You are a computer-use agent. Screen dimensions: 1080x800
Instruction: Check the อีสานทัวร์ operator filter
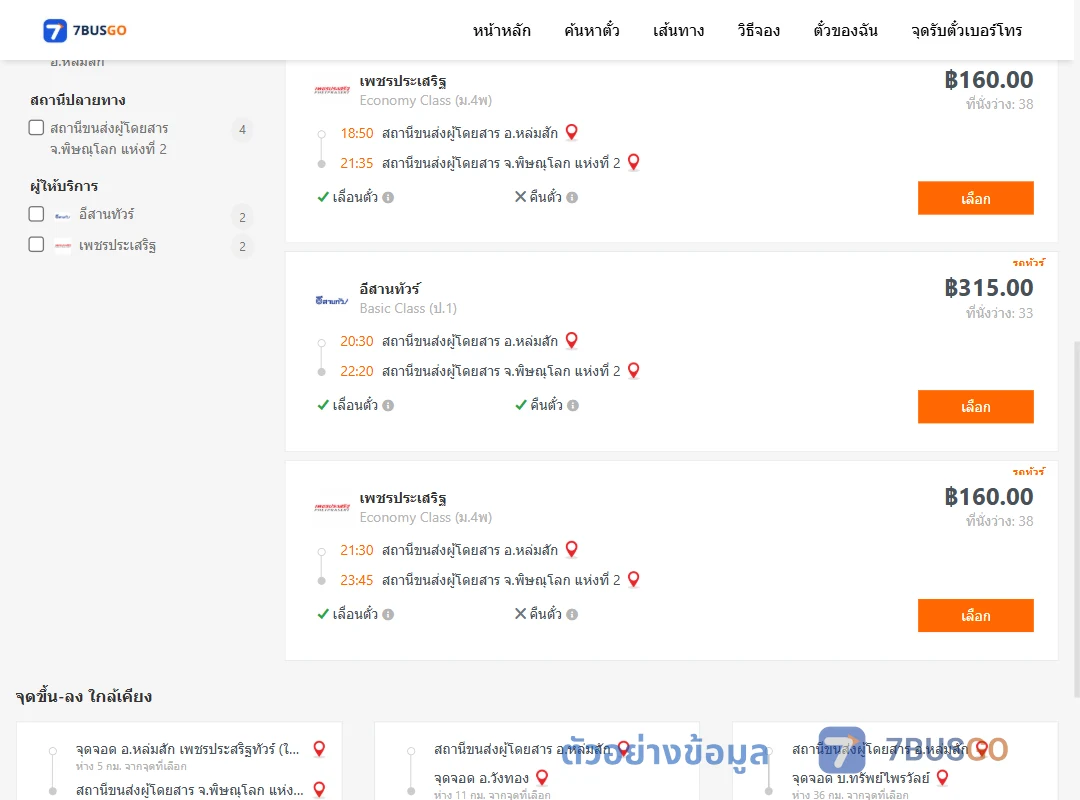[37, 214]
